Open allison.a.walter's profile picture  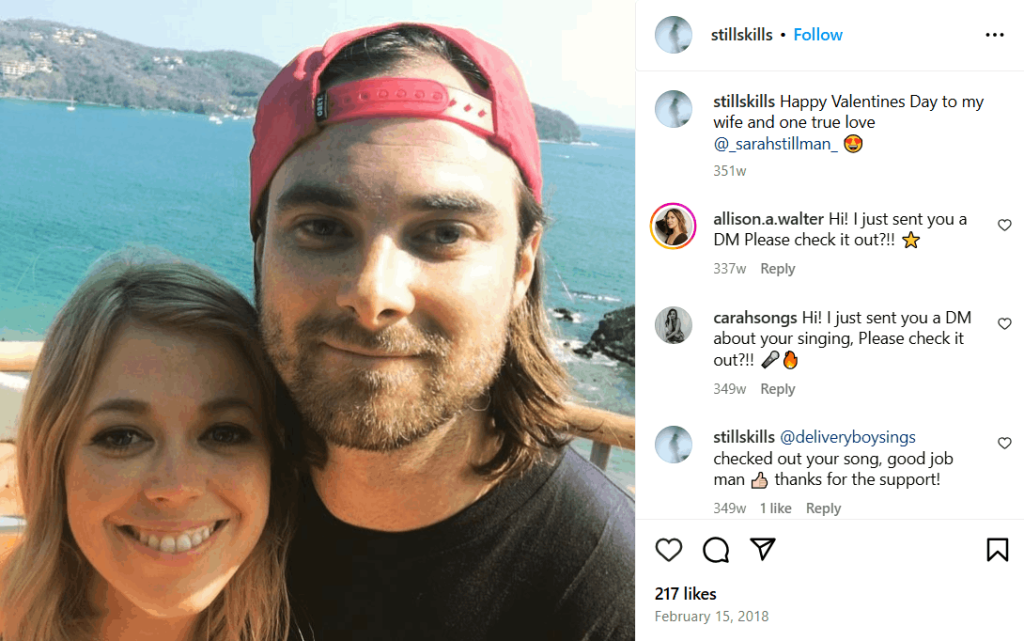coord(673,226)
